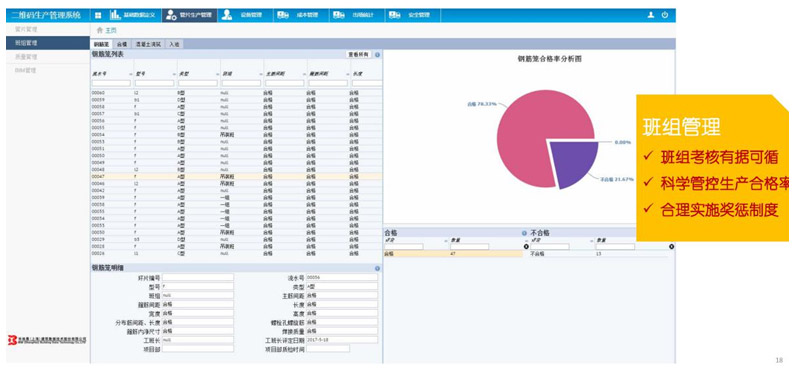Open 设备管理 via its person icon
Viewport: 796px width, 386px height.
click(x=227, y=15)
